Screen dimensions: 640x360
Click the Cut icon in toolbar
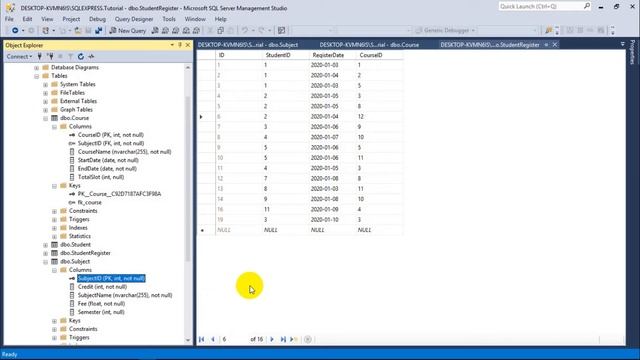210,31
